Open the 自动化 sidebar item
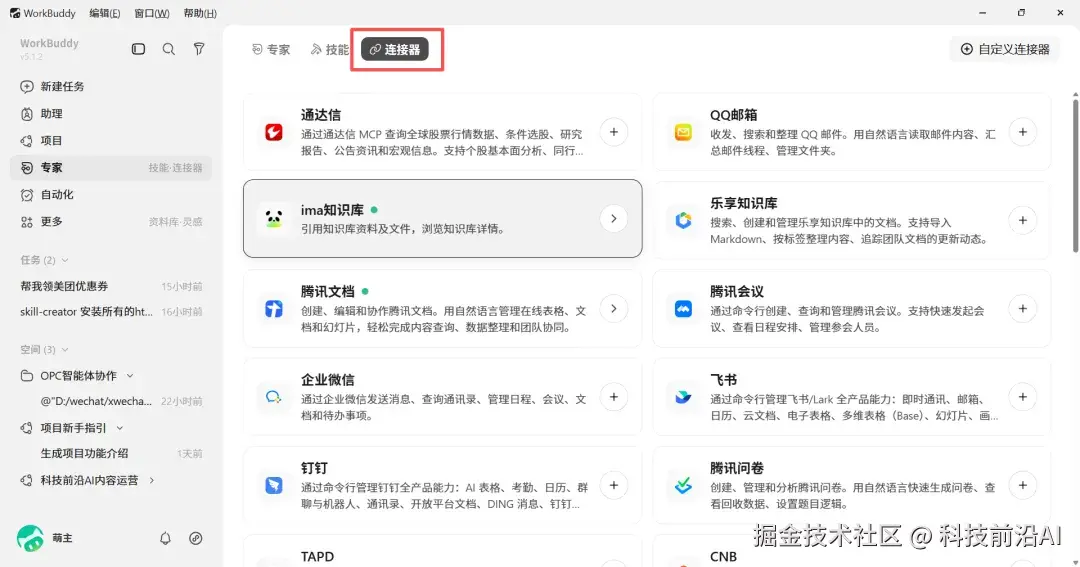Screen dimensions: 1080x567 tap(110, 195)
